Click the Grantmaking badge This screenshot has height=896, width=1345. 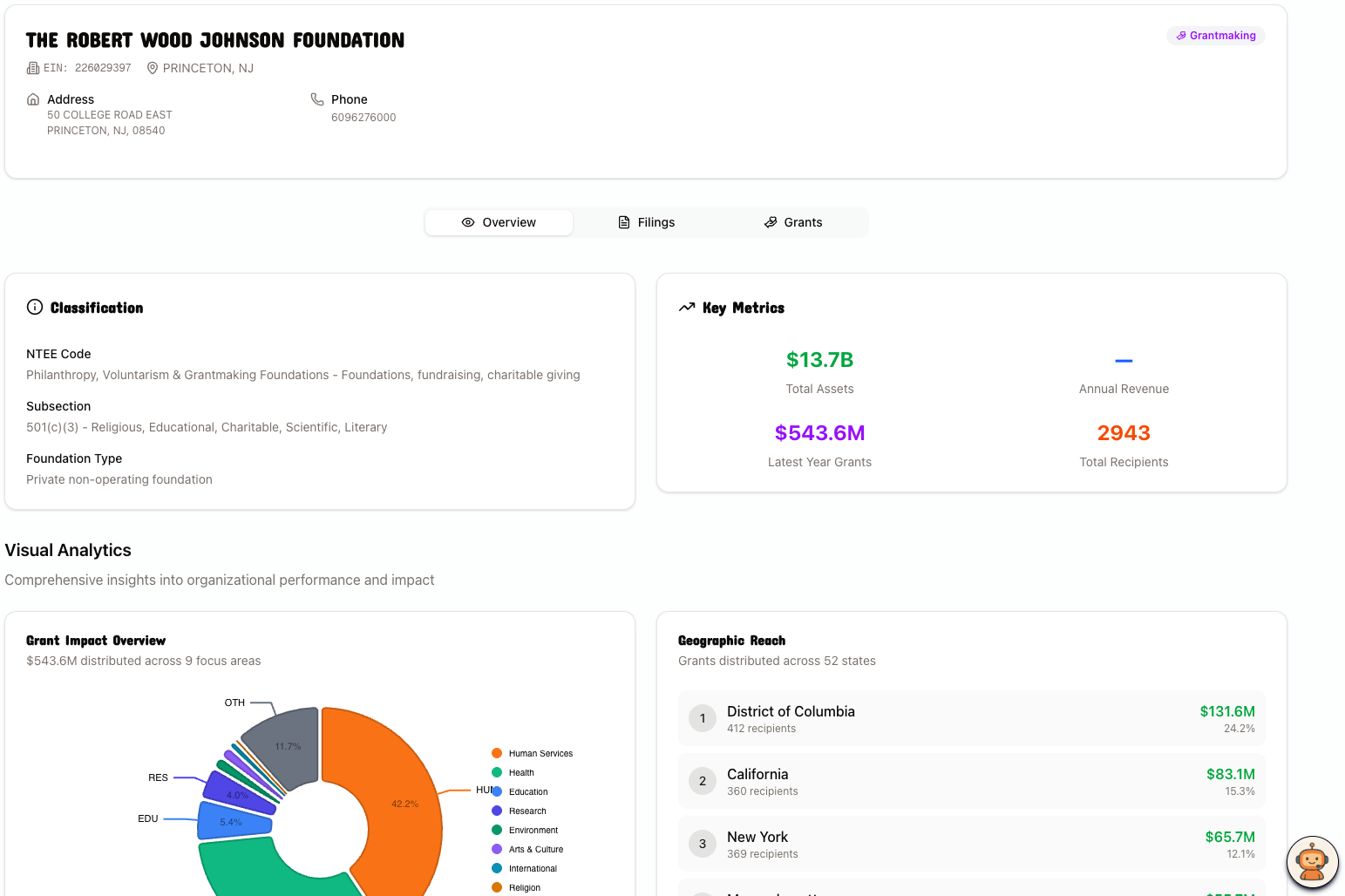pos(1215,36)
